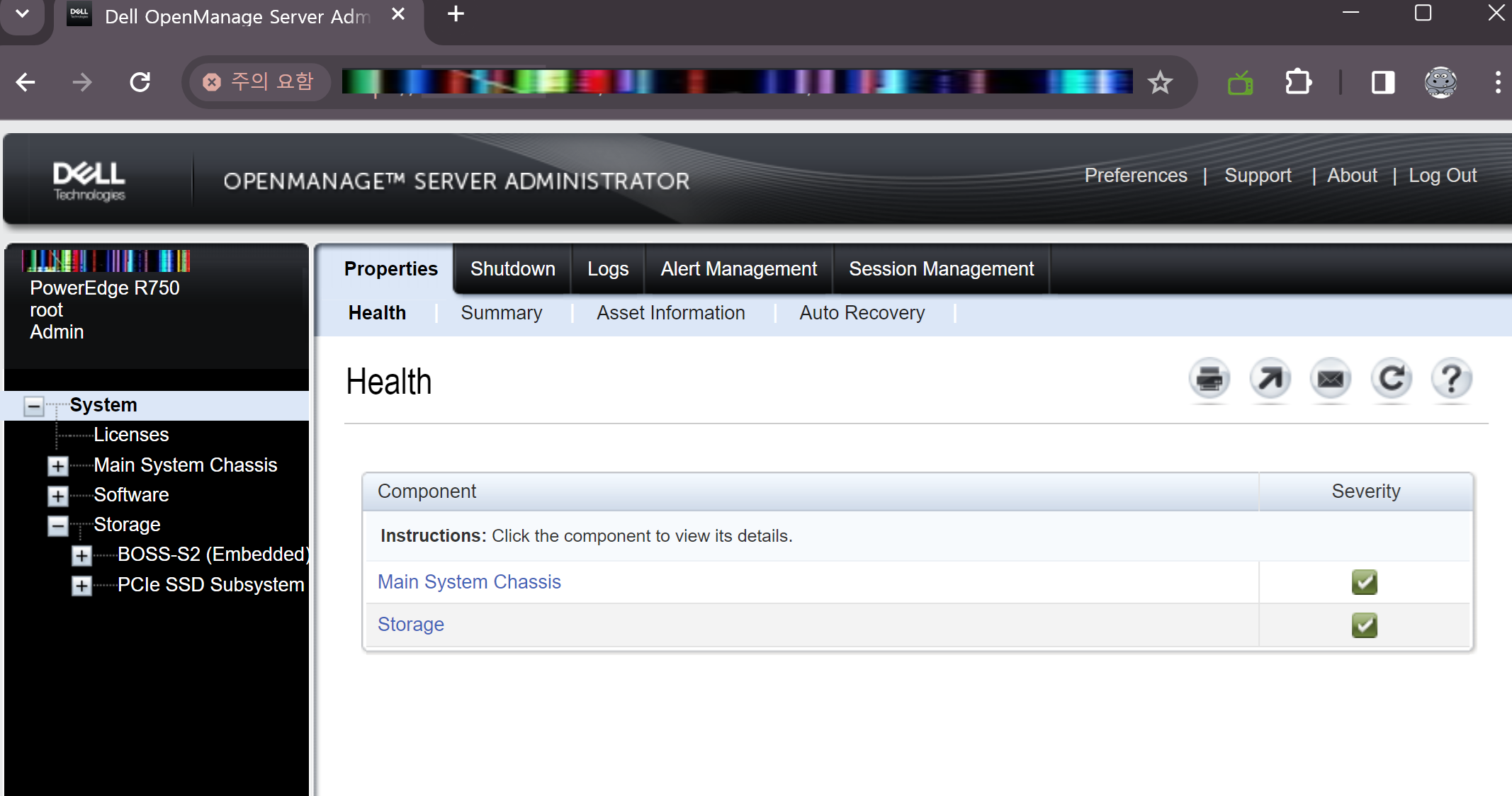
Task: Click the Email envelope icon
Action: coord(1330,379)
